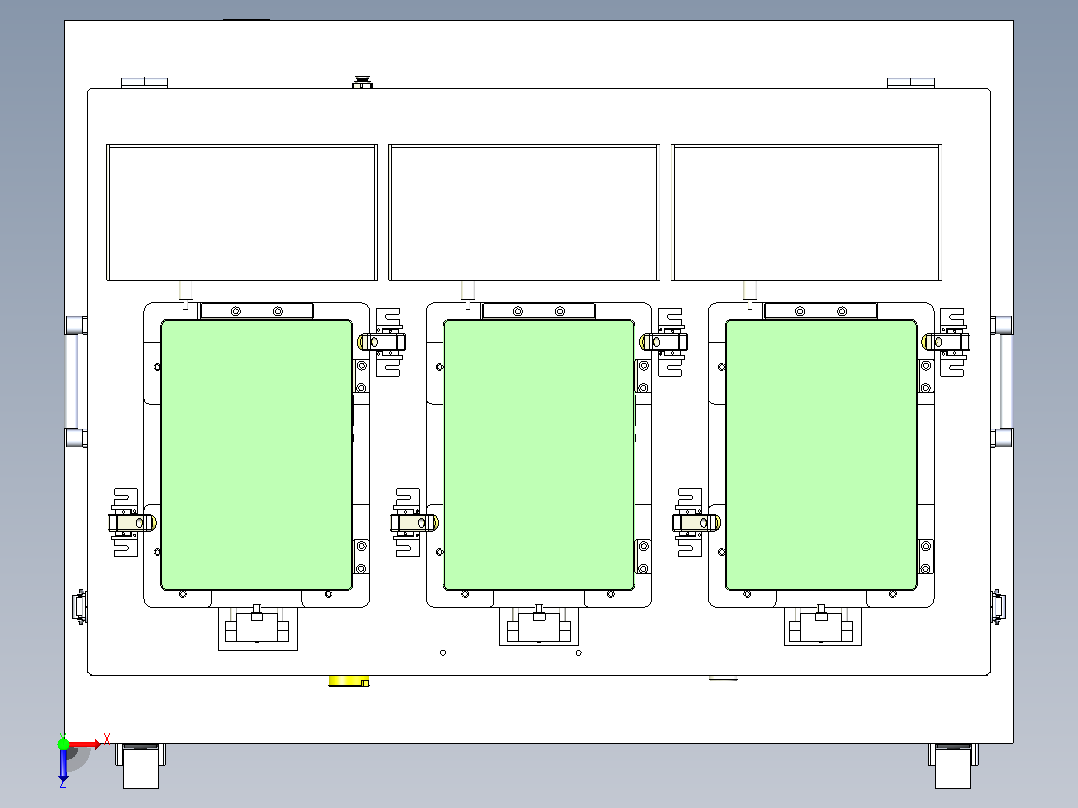This screenshot has height=808, width=1078.
Task: Select the top-right hinge on the cabinet door
Action: click(911, 83)
